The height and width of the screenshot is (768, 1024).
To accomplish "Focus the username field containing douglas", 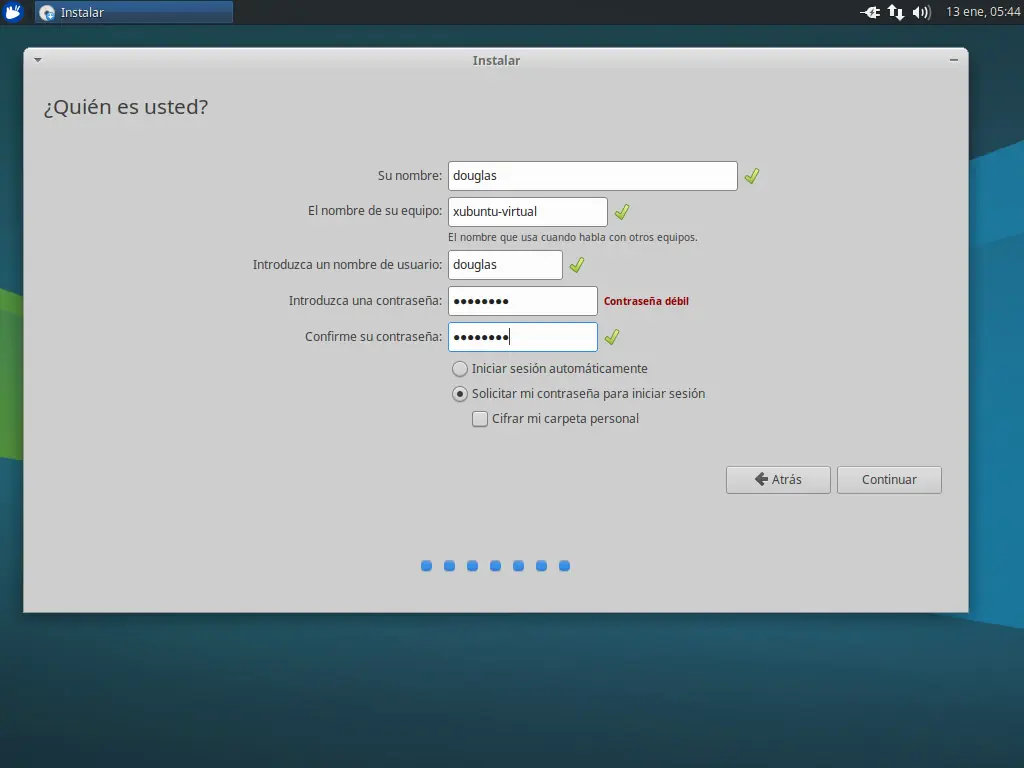I will pos(505,264).
